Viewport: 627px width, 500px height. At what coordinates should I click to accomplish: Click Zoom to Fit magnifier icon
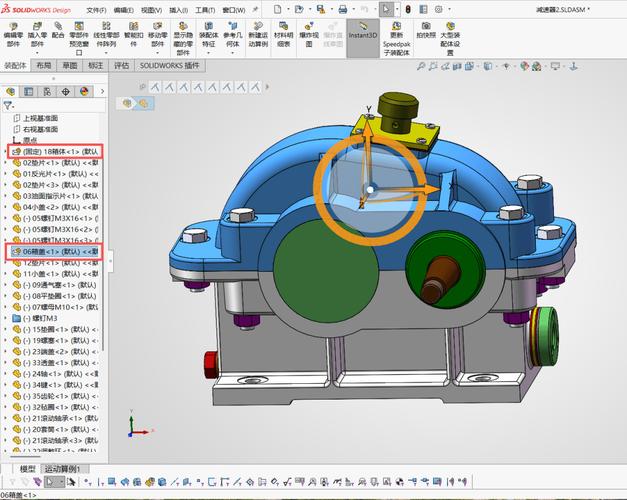coord(421,66)
